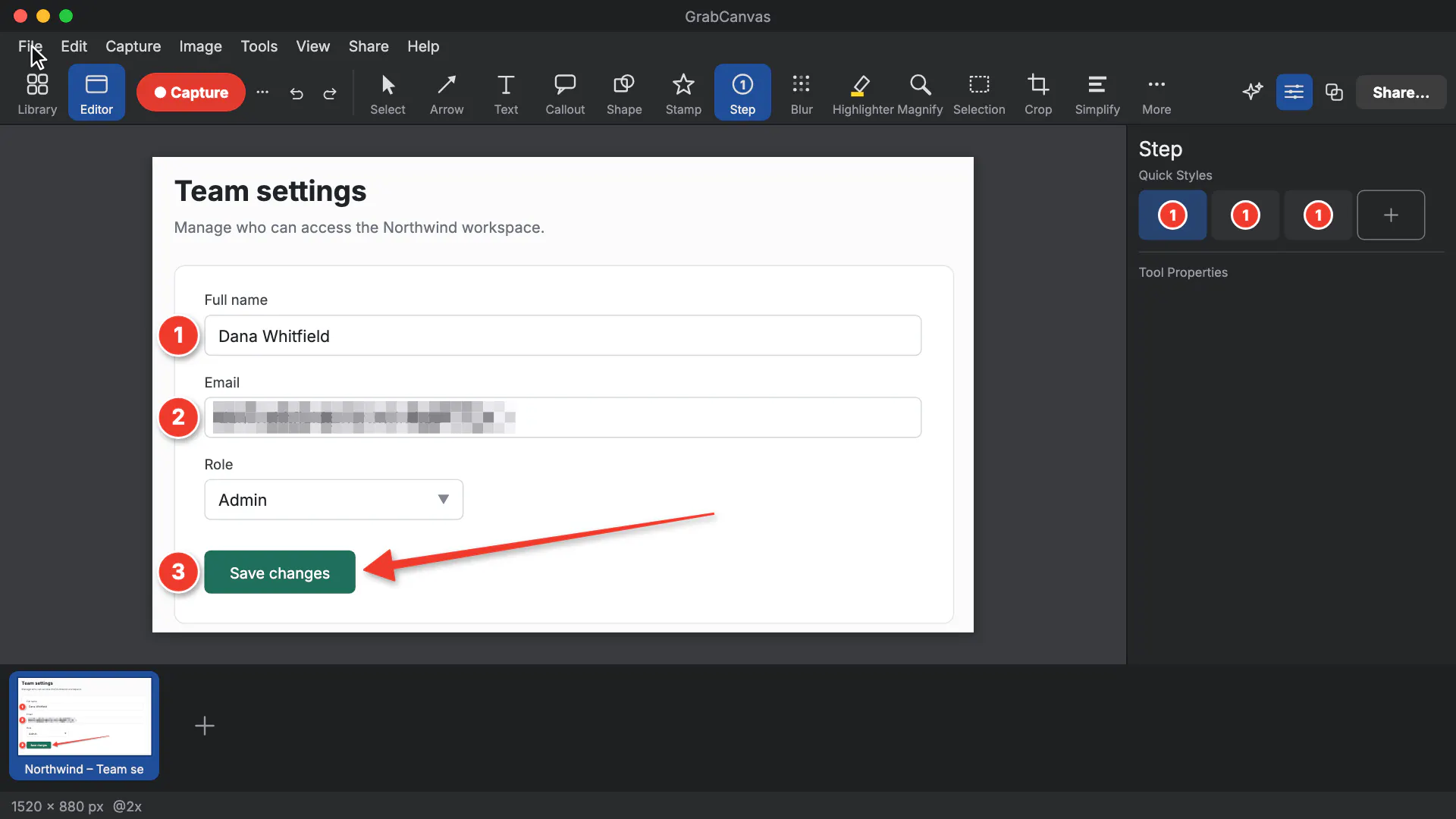Add new image in the tray
This screenshot has width=1456, height=819.
click(205, 726)
